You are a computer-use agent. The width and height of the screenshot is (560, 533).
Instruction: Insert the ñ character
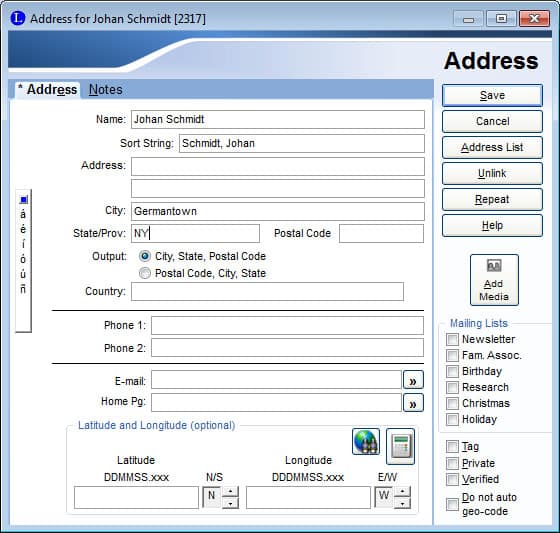[x=23, y=289]
